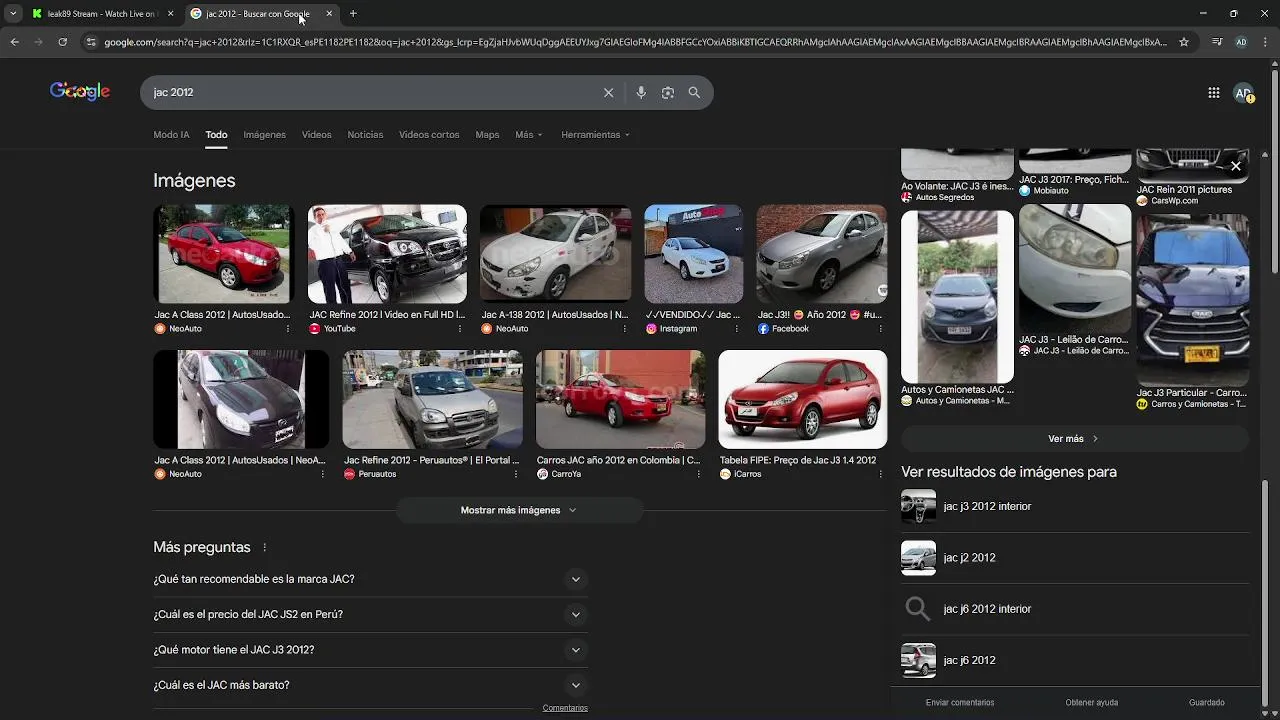
Task: Open the white Jac A-138 2012 thumbnail
Action: click(555, 254)
